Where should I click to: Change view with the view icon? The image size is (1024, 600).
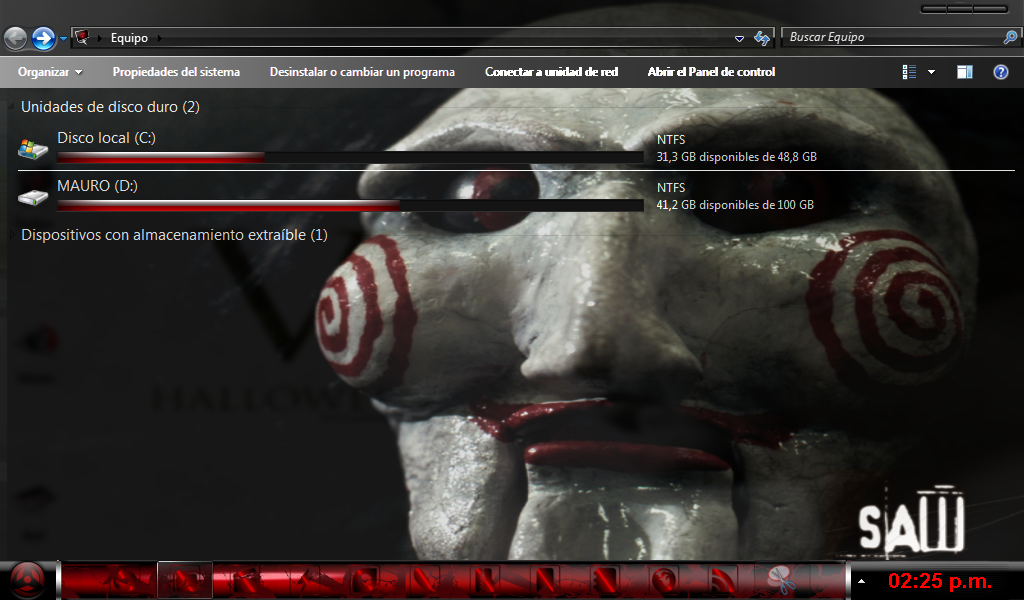pyautogui.click(x=909, y=72)
